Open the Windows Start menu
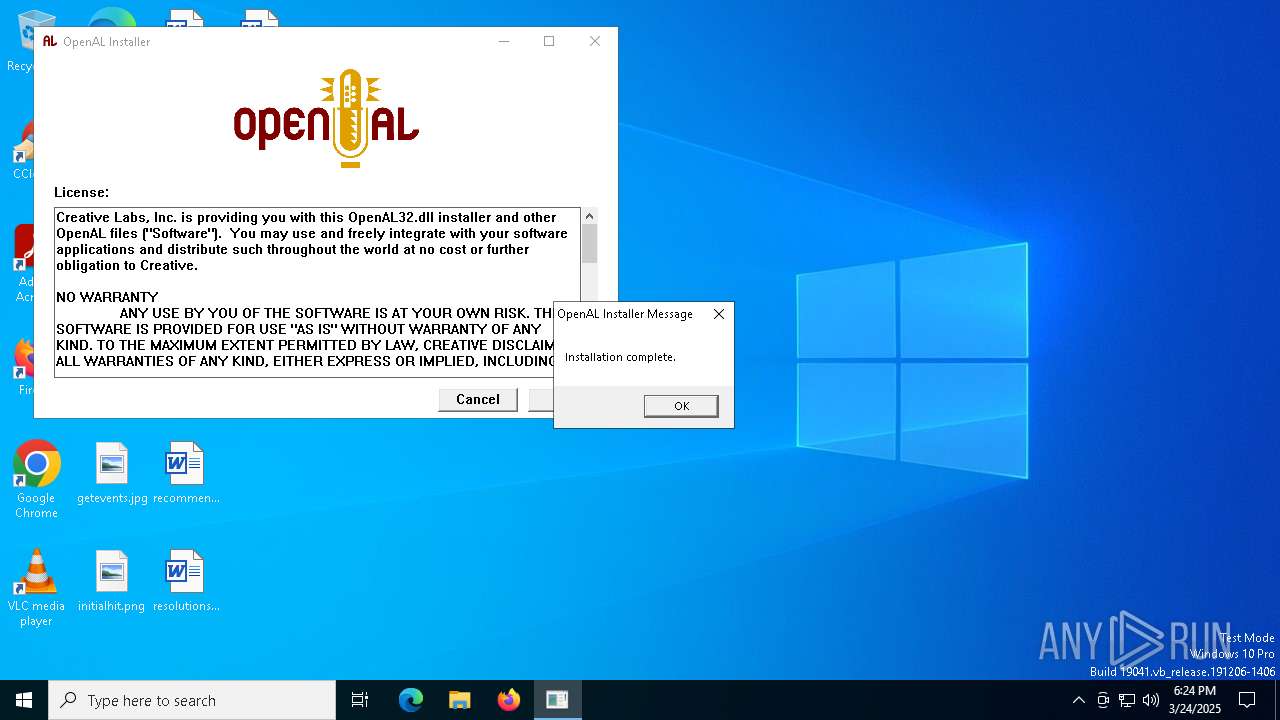Viewport: 1280px width, 720px height. coord(24,700)
